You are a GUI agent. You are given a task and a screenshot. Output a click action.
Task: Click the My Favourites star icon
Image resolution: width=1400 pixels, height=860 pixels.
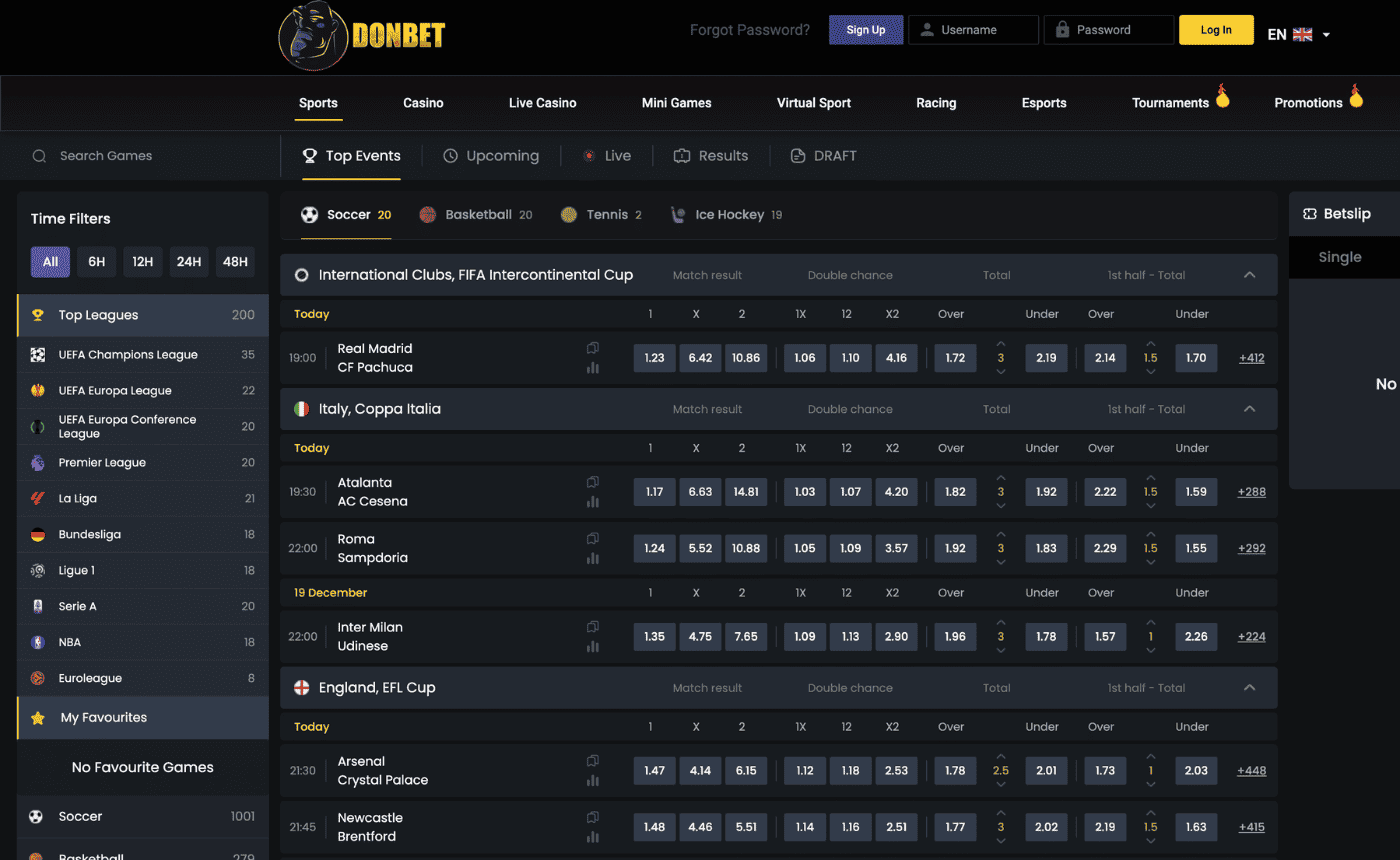tap(38, 718)
